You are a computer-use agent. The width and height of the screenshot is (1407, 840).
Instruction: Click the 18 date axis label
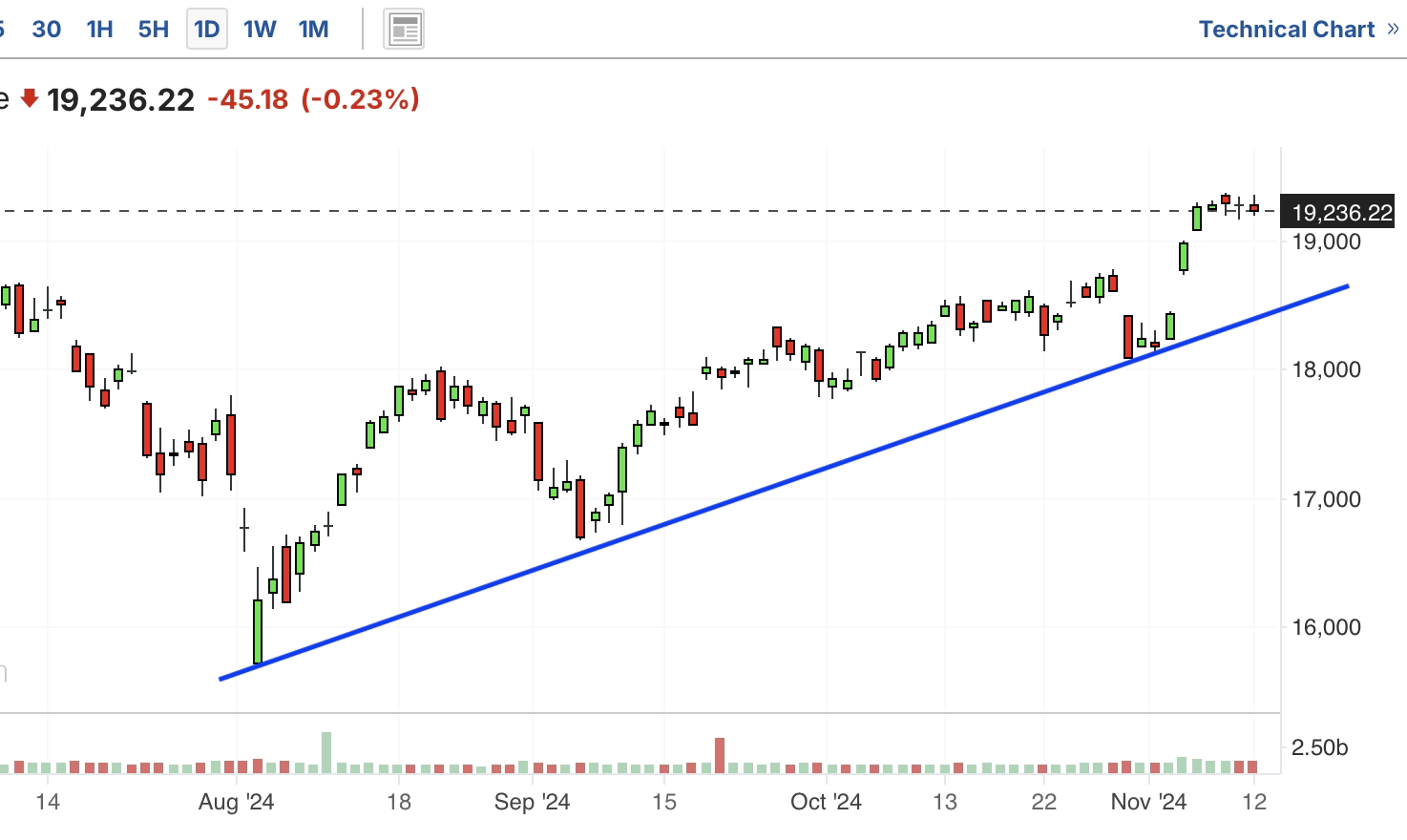click(x=399, y=802)
